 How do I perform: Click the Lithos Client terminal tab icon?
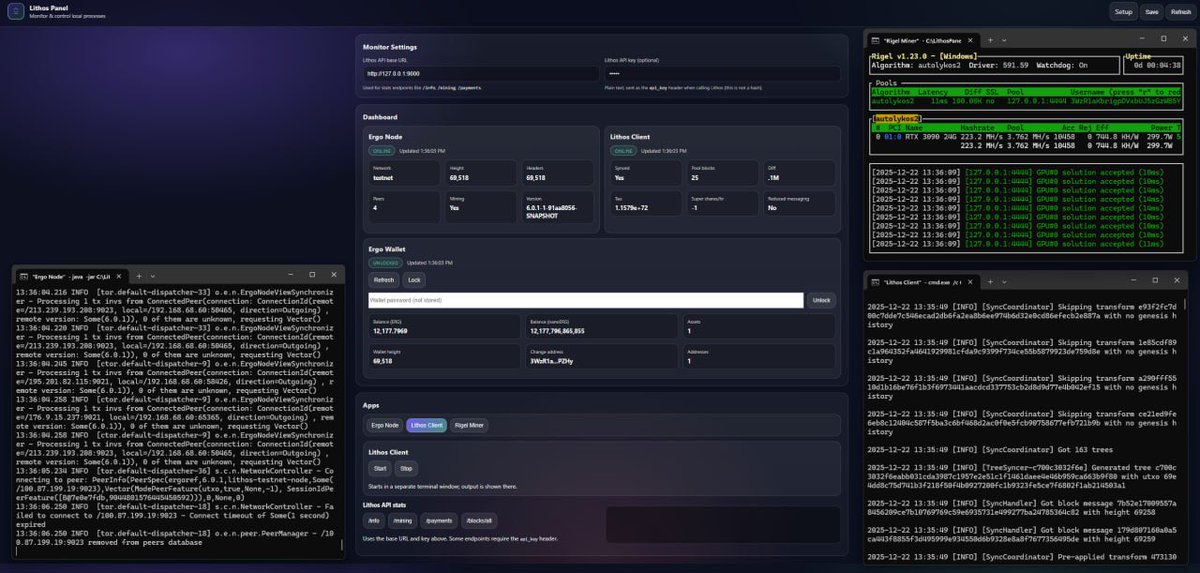(x=877, y=282)
